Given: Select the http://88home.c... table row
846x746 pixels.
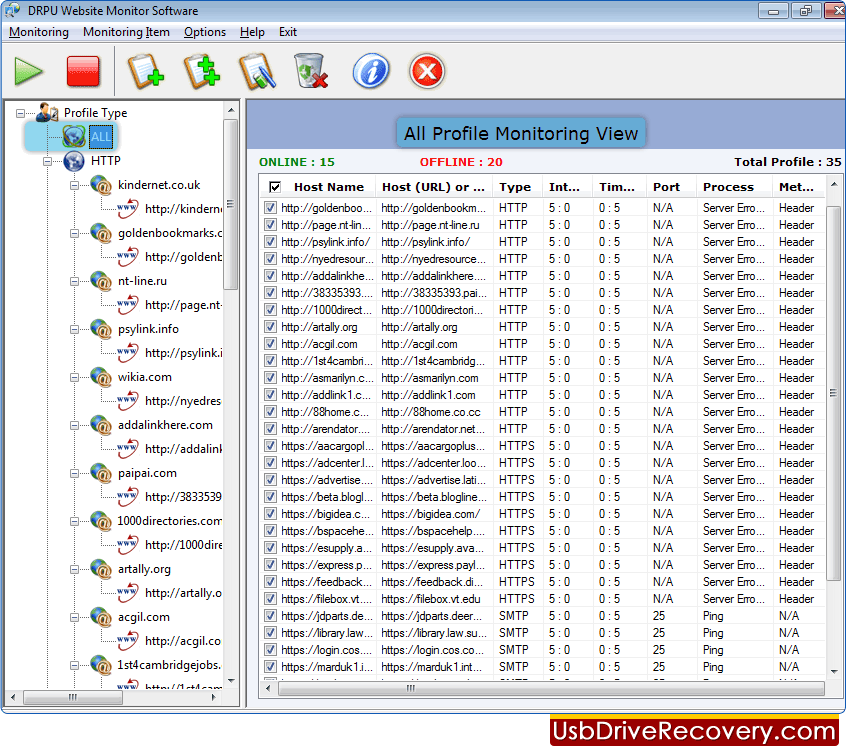Looking at the screenshot, I should [x=544, y=412].
